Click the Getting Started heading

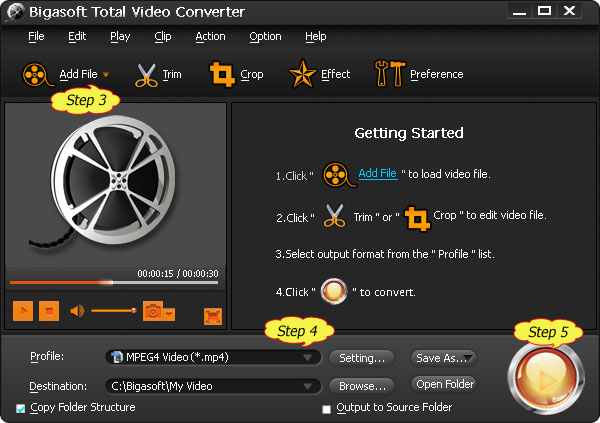(x=409, y=133)
